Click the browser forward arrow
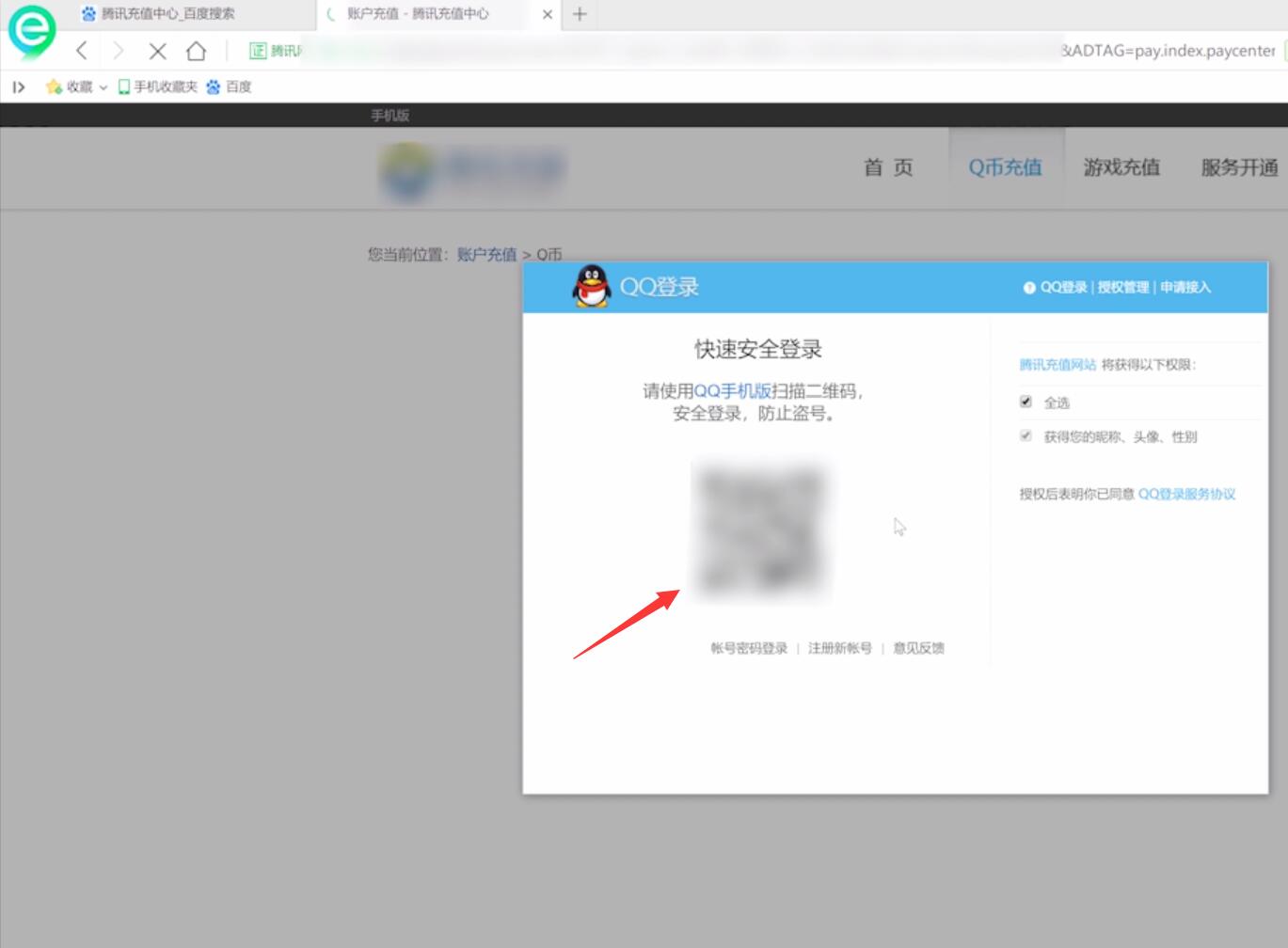The height and width of the screenshot is (948, 1288). [118, 51]
